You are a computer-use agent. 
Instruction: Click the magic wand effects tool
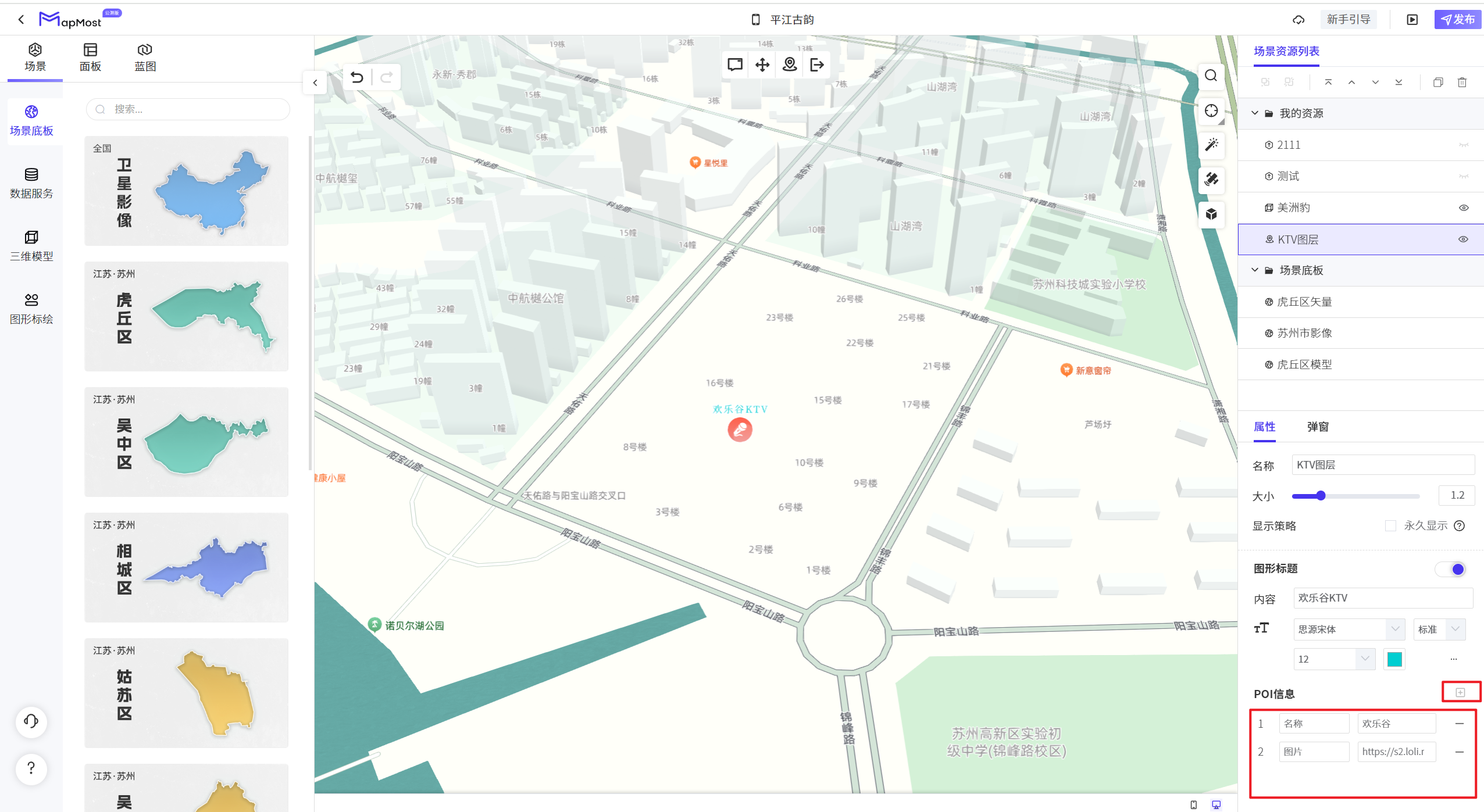tap(1211, 145)
